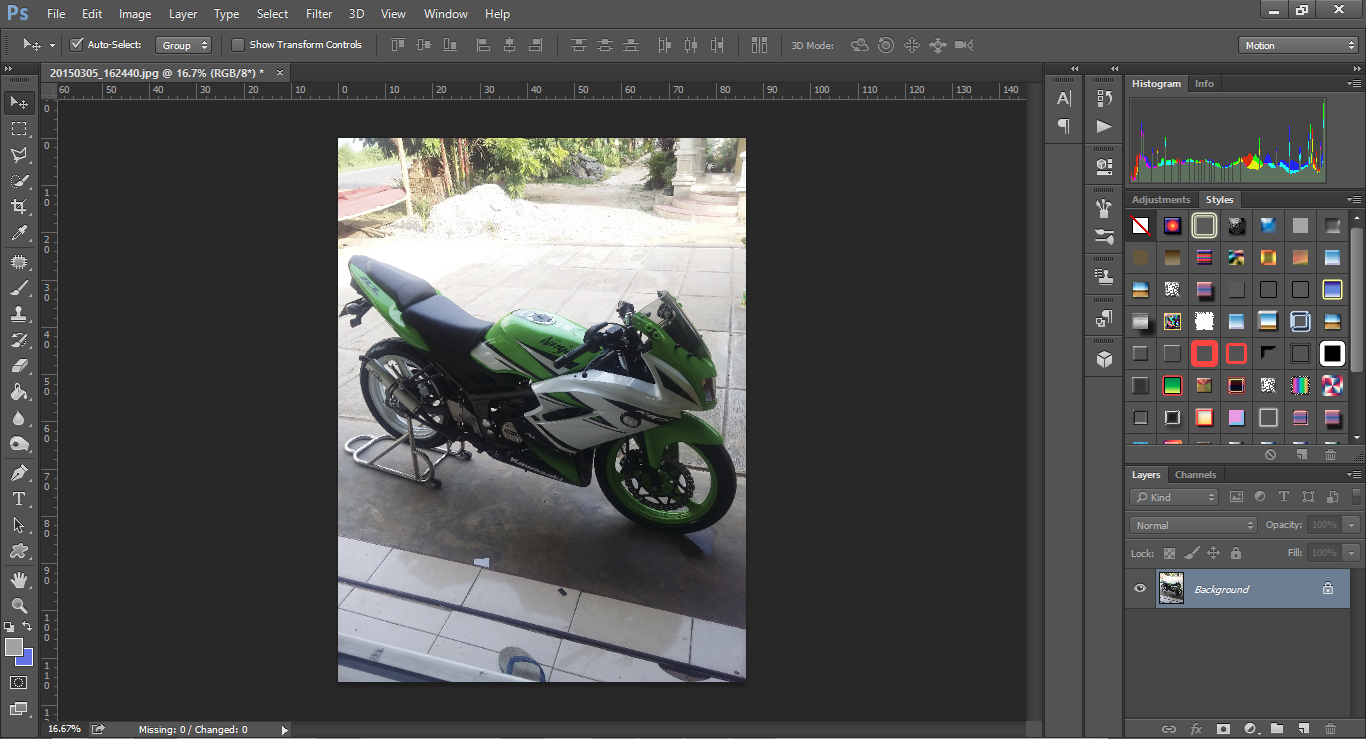Open the Filter menu
Viewport: 1366px width, 739px height.
click(x=318, y=13)
